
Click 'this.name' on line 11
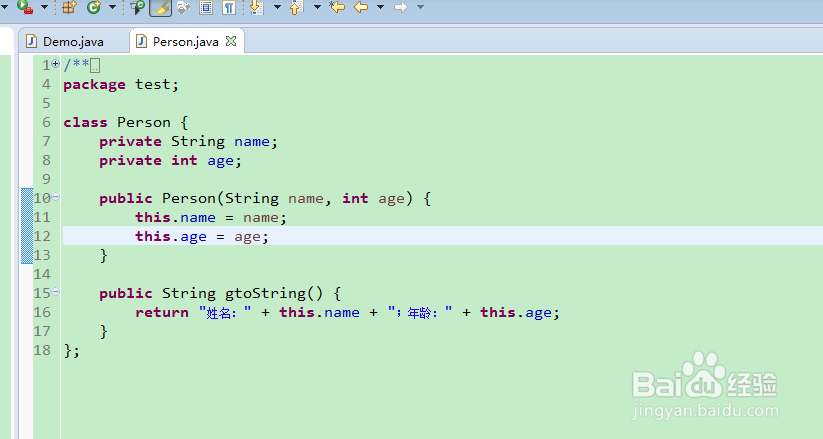(x=175, y=217)
